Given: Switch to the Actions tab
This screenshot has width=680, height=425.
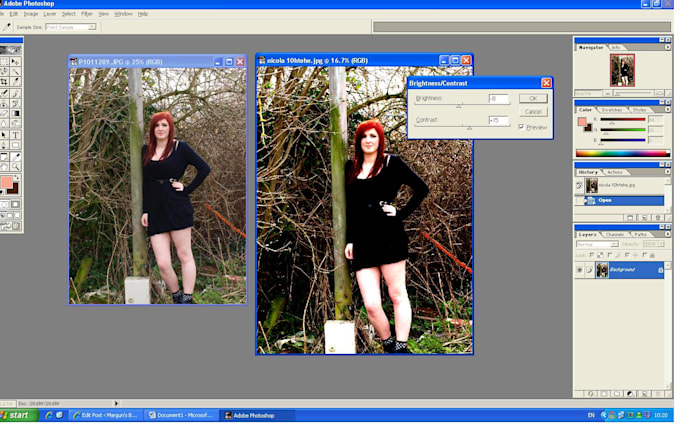Looking at the screenshot, I should coord(615,172).
